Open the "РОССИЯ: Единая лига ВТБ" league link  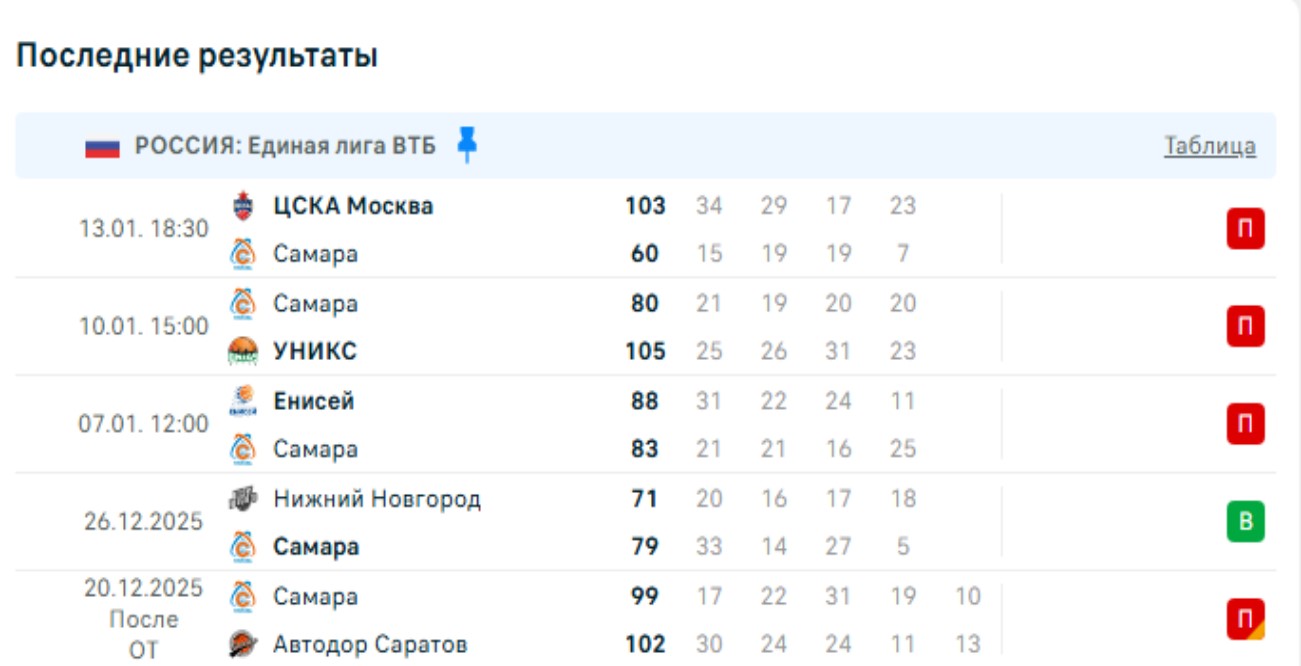point(285,146)
